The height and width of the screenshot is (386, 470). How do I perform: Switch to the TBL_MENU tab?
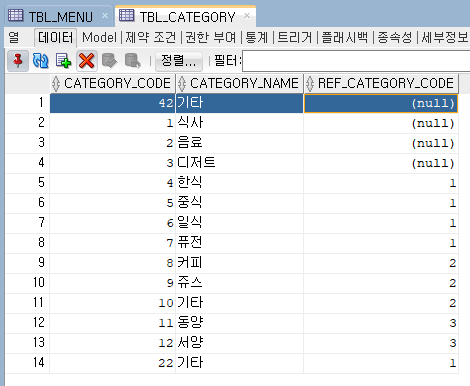59,16
